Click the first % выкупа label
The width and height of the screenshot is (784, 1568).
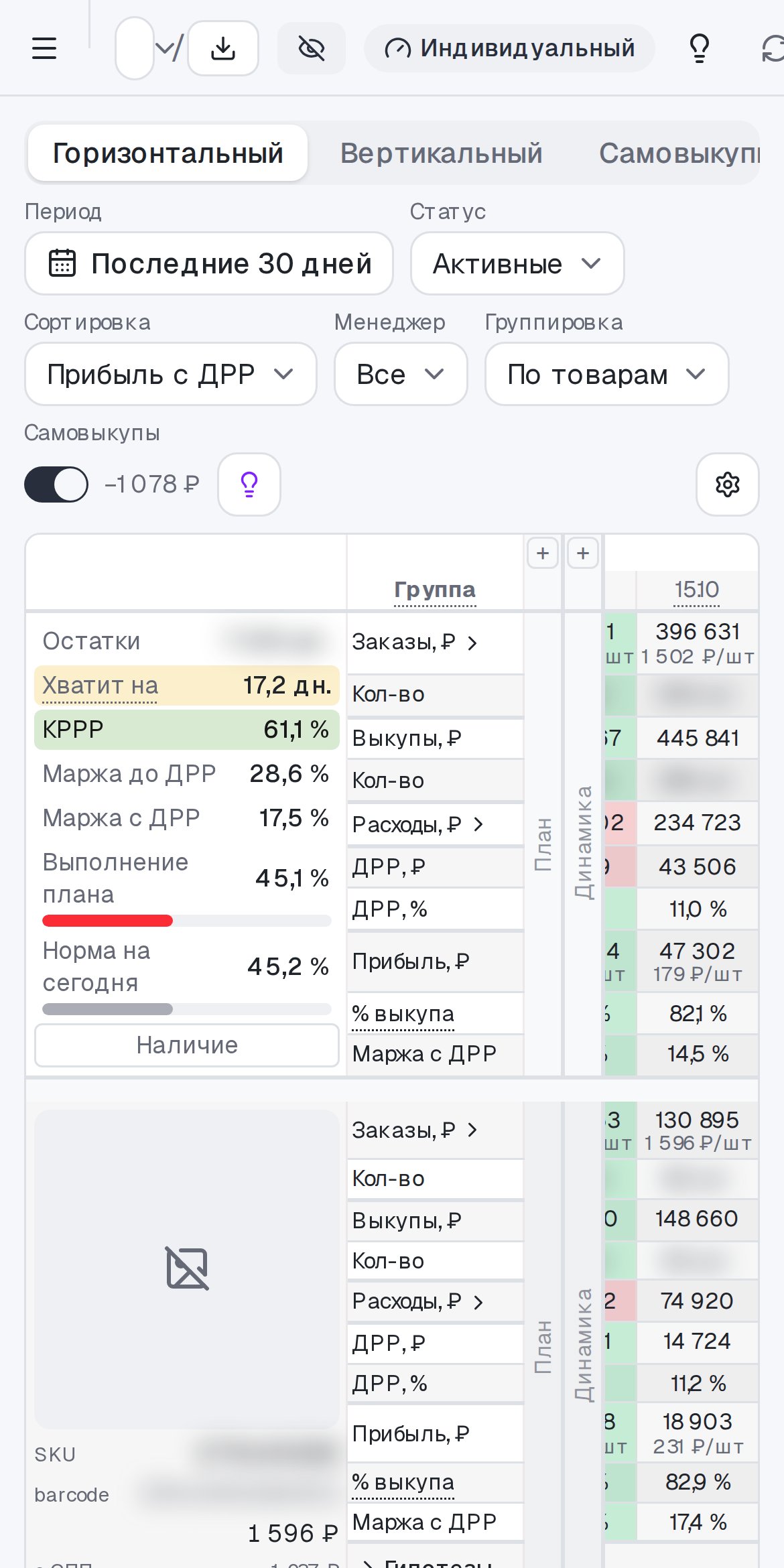point(403,1014)
